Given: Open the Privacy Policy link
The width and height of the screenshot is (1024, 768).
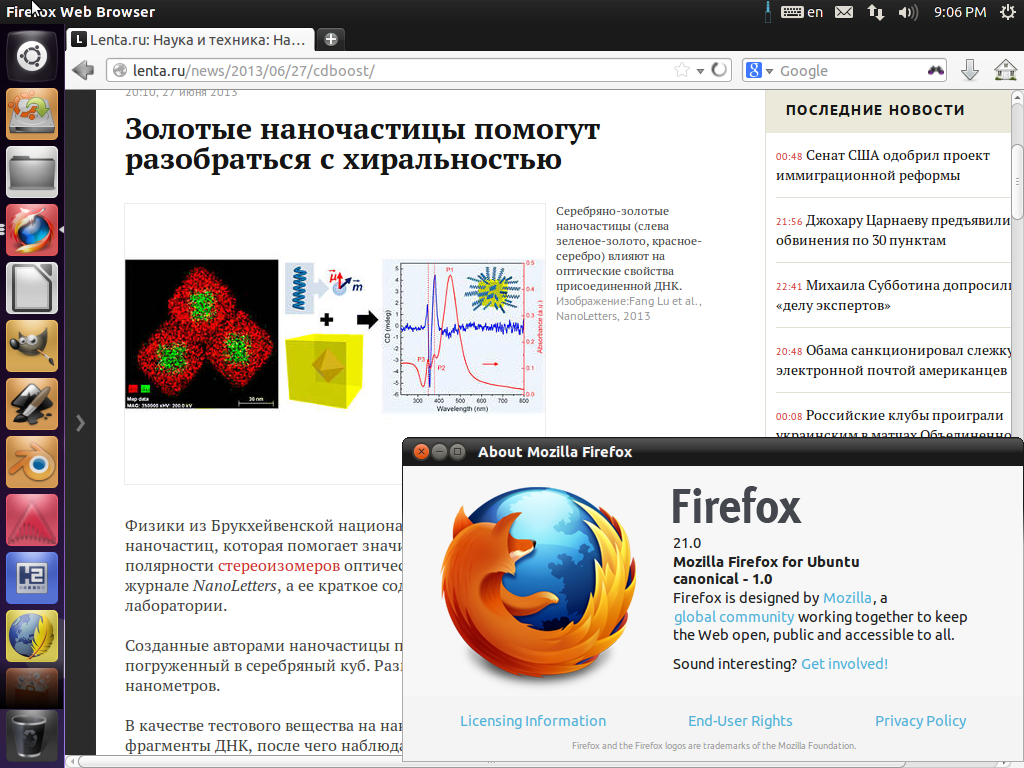Looking at the screenshot, I should coord(920,721).
